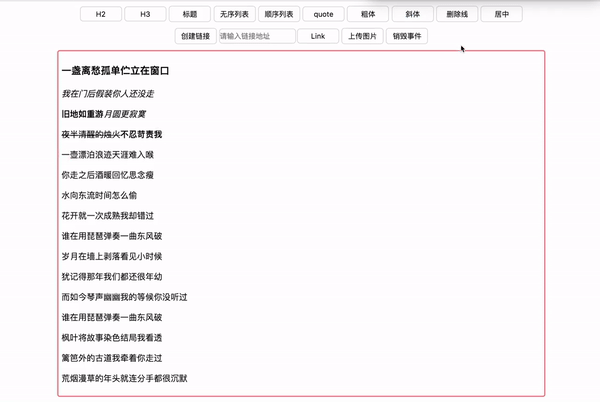
Task: Click the italic text 月圆更寂寞
Action: tap(125, 114)
